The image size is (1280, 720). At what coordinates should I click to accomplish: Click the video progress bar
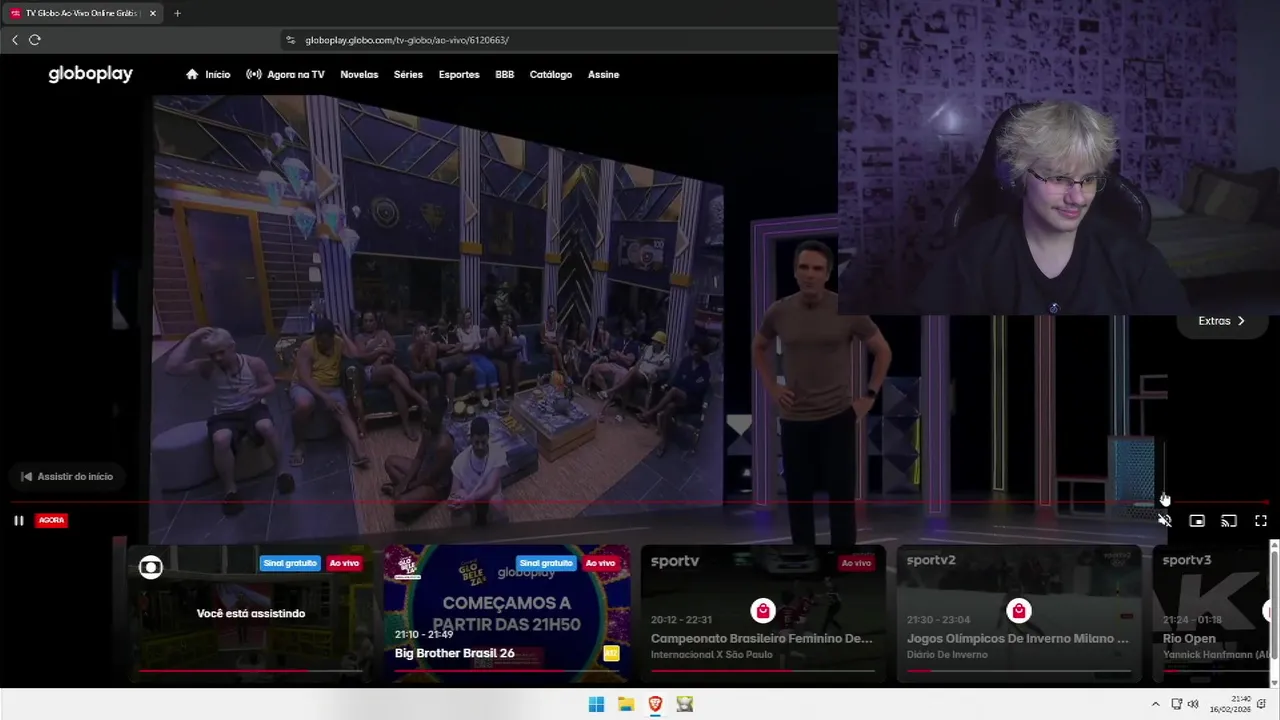pyautogui.click(x=640, y=502)
